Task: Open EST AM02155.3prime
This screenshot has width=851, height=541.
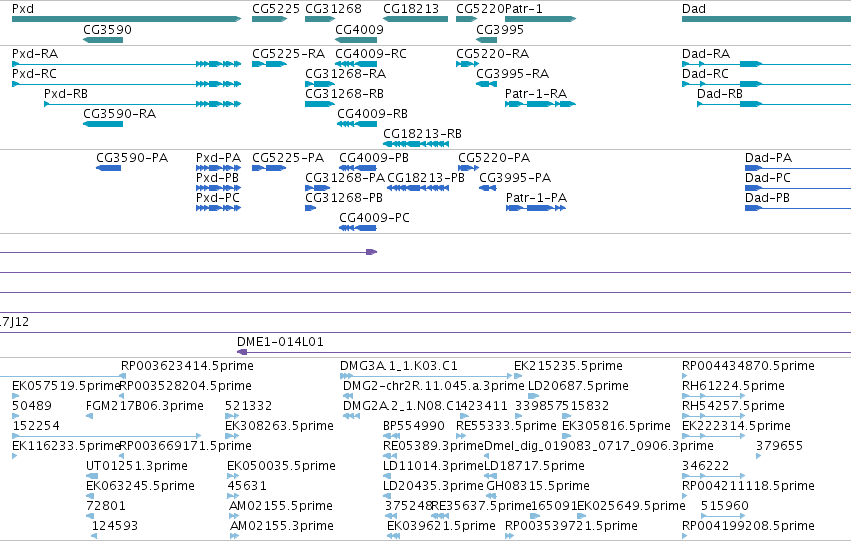Action: coord(281,526)
